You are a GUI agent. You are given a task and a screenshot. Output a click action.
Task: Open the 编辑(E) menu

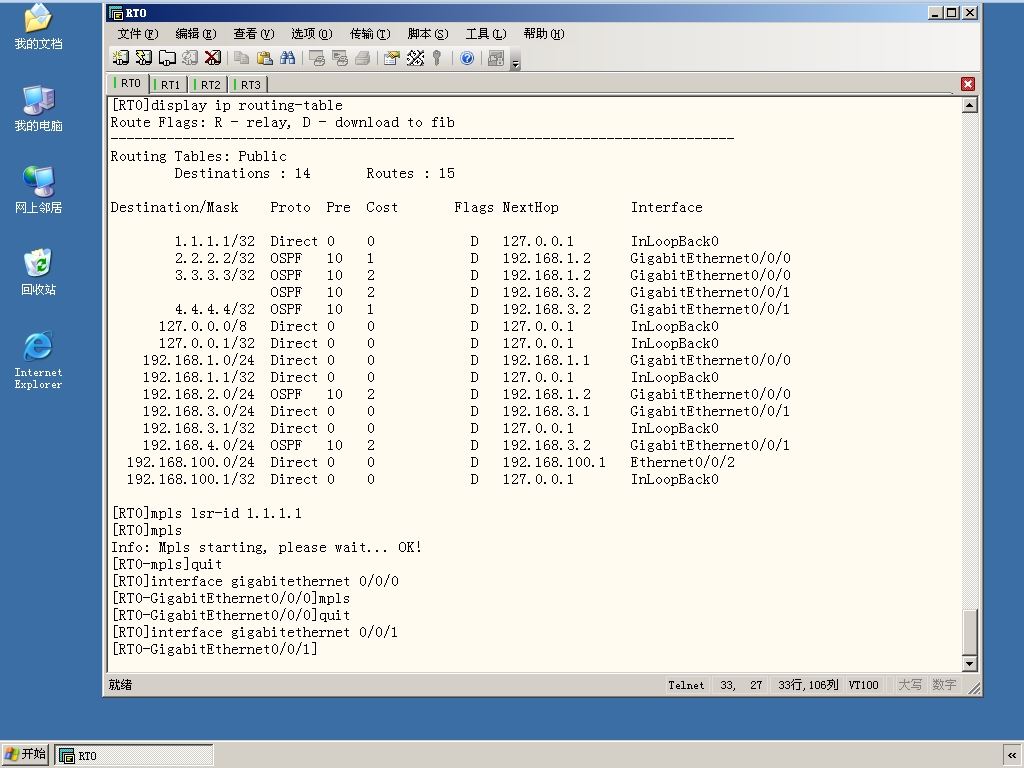pos(195,34)
